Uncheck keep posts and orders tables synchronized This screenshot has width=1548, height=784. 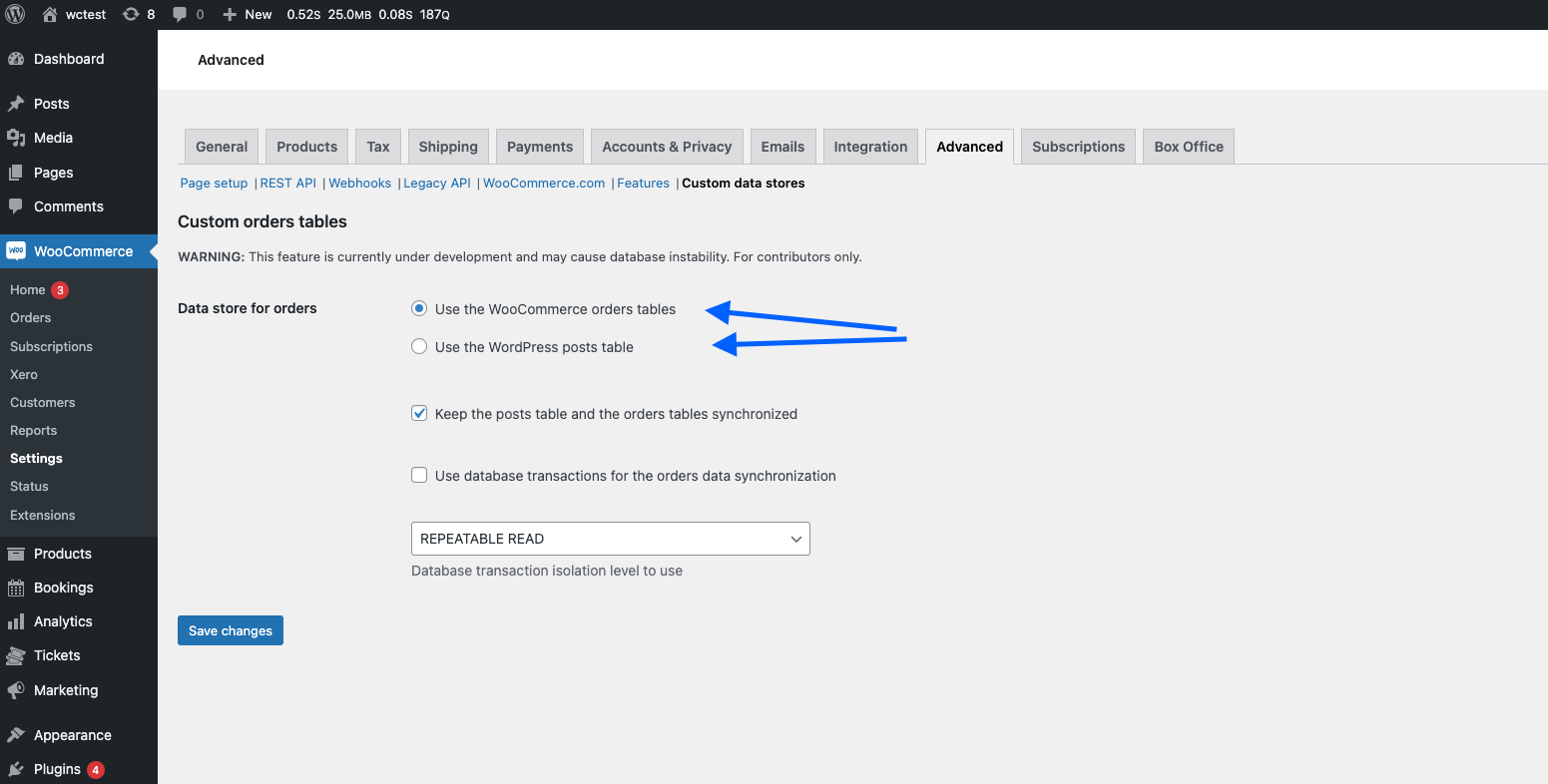point(419,412)
